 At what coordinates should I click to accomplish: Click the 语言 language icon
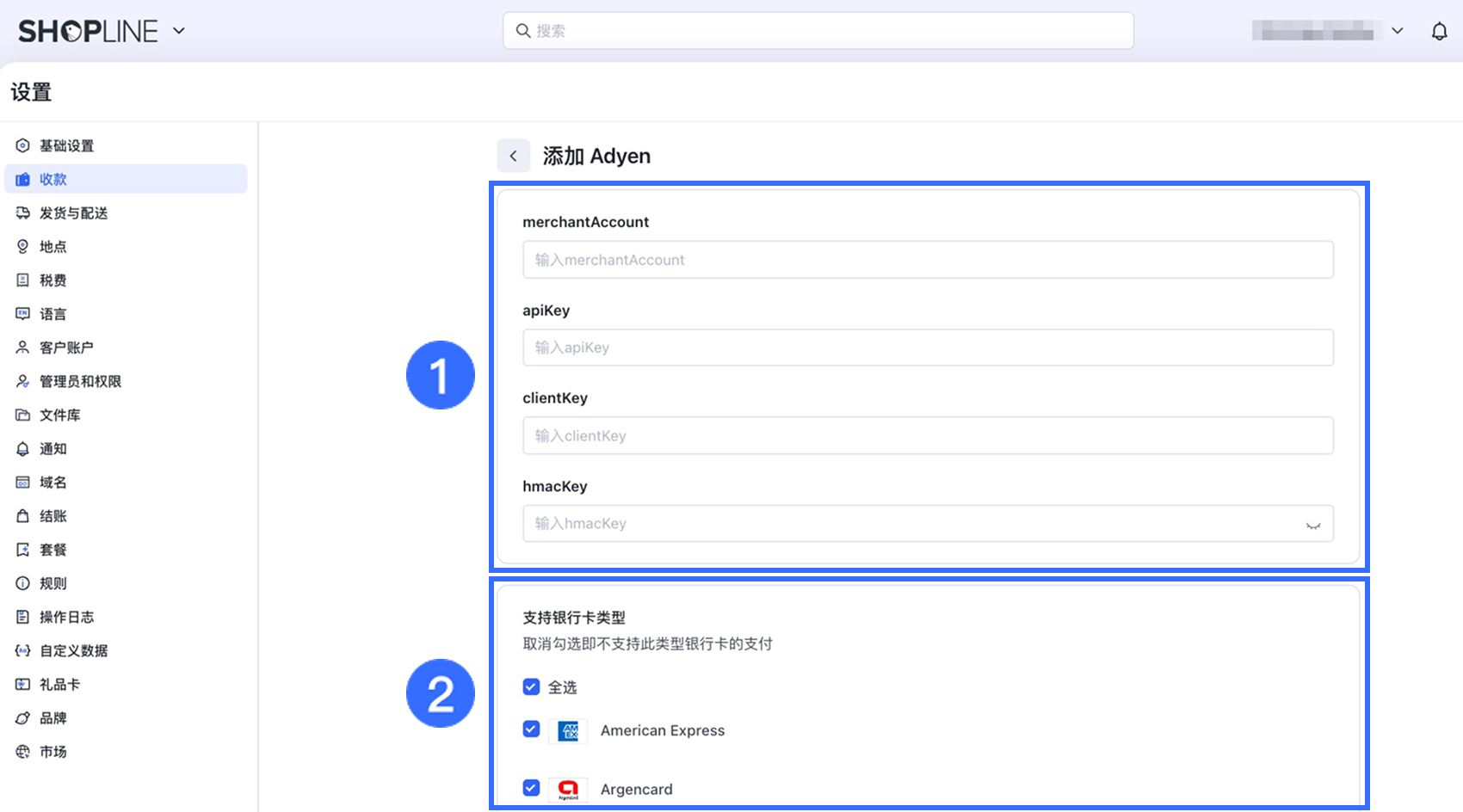pyautogui.click(x=23, y=314)
